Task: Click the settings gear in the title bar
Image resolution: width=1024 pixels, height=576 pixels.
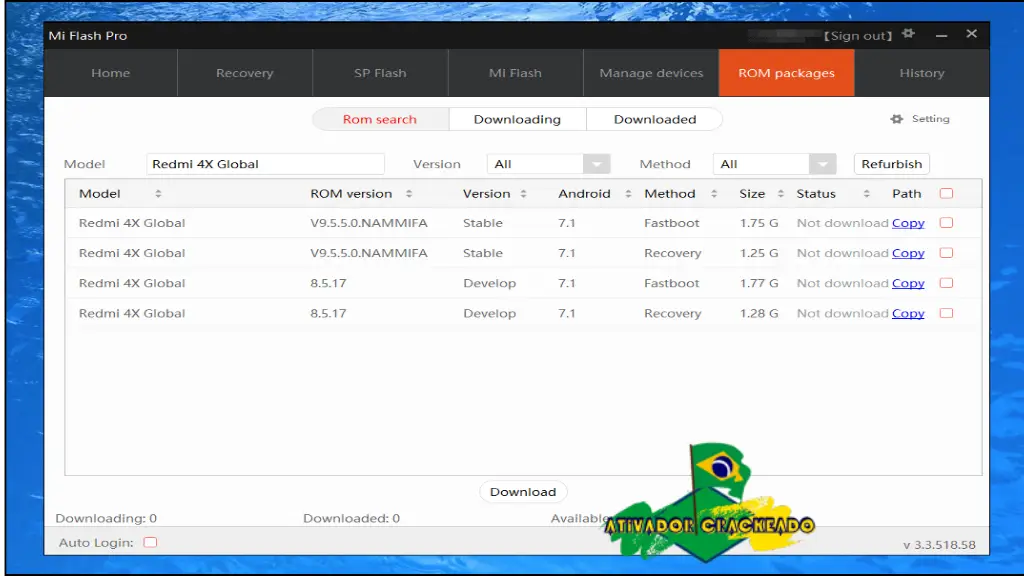Action: (908, 33)
